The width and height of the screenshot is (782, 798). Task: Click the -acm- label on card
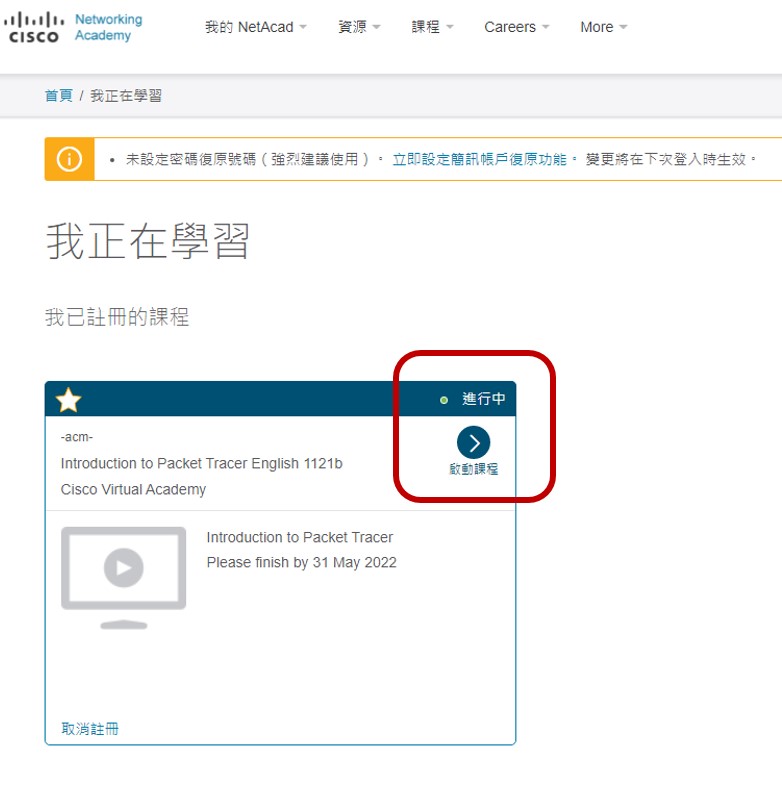coord(76,437)
